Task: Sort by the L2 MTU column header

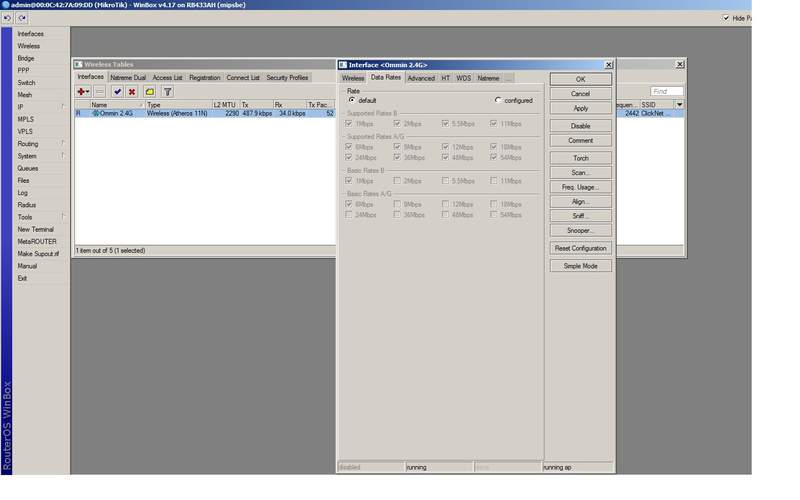Action: coord(226,105)
